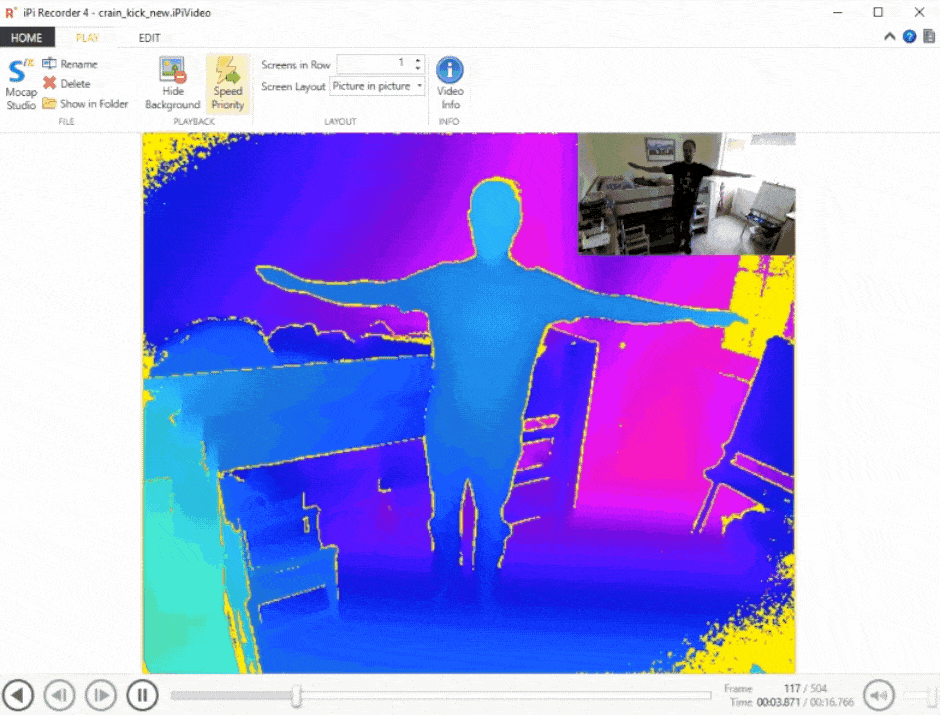Enable Speed Priority playback mode

[x=228, y=84]
